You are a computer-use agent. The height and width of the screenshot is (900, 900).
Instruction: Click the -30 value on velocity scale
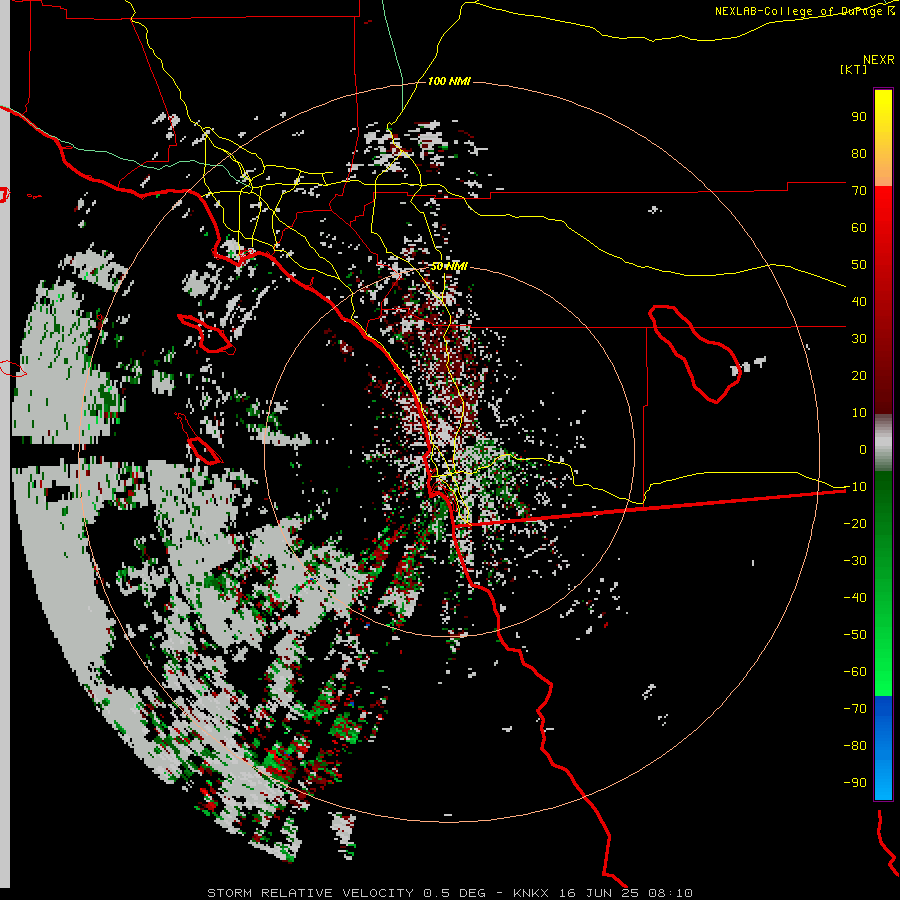[855, 561]
